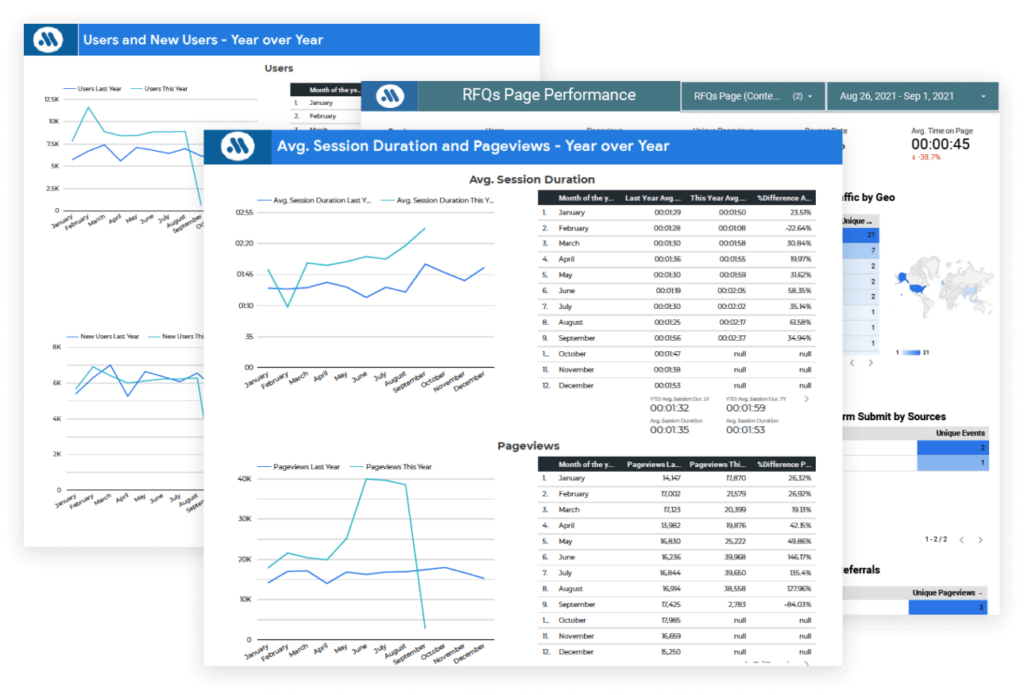Click next arrow beside YTD Avg. Session scorecards
This screenshot has height=695, width=1024.
pos(807,398)
